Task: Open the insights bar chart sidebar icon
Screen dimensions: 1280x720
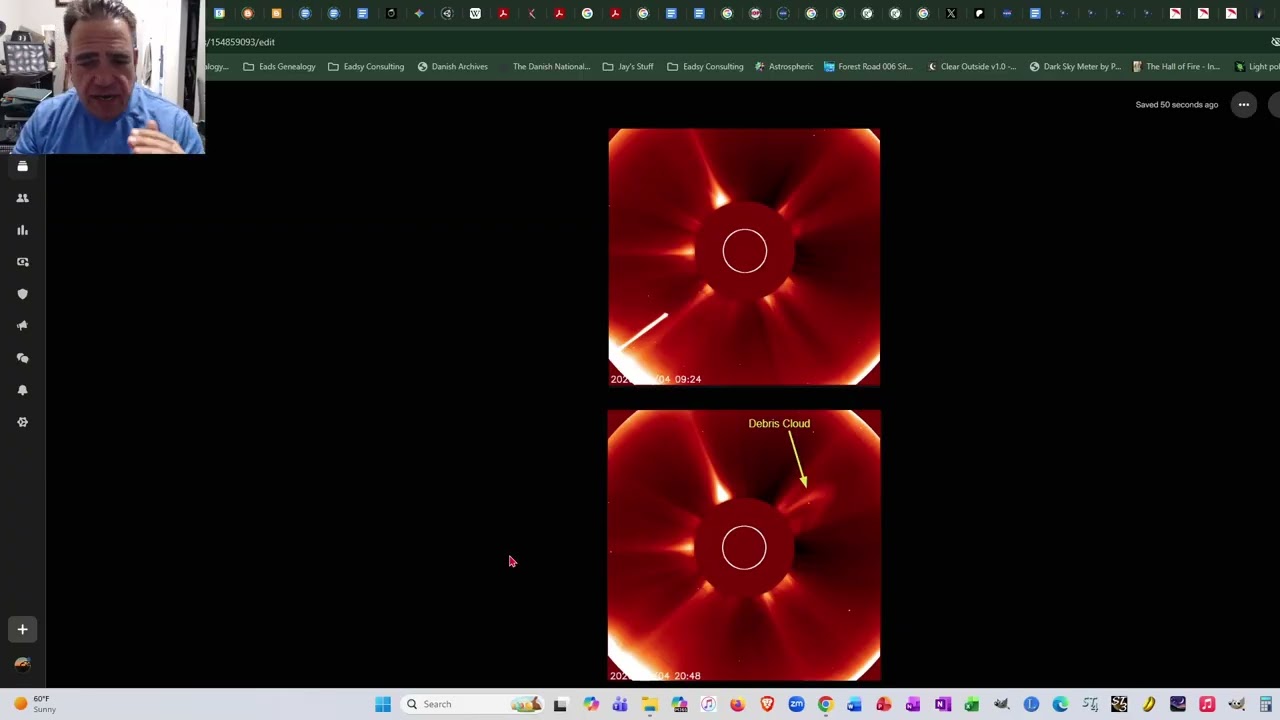Action: (22, 230)
